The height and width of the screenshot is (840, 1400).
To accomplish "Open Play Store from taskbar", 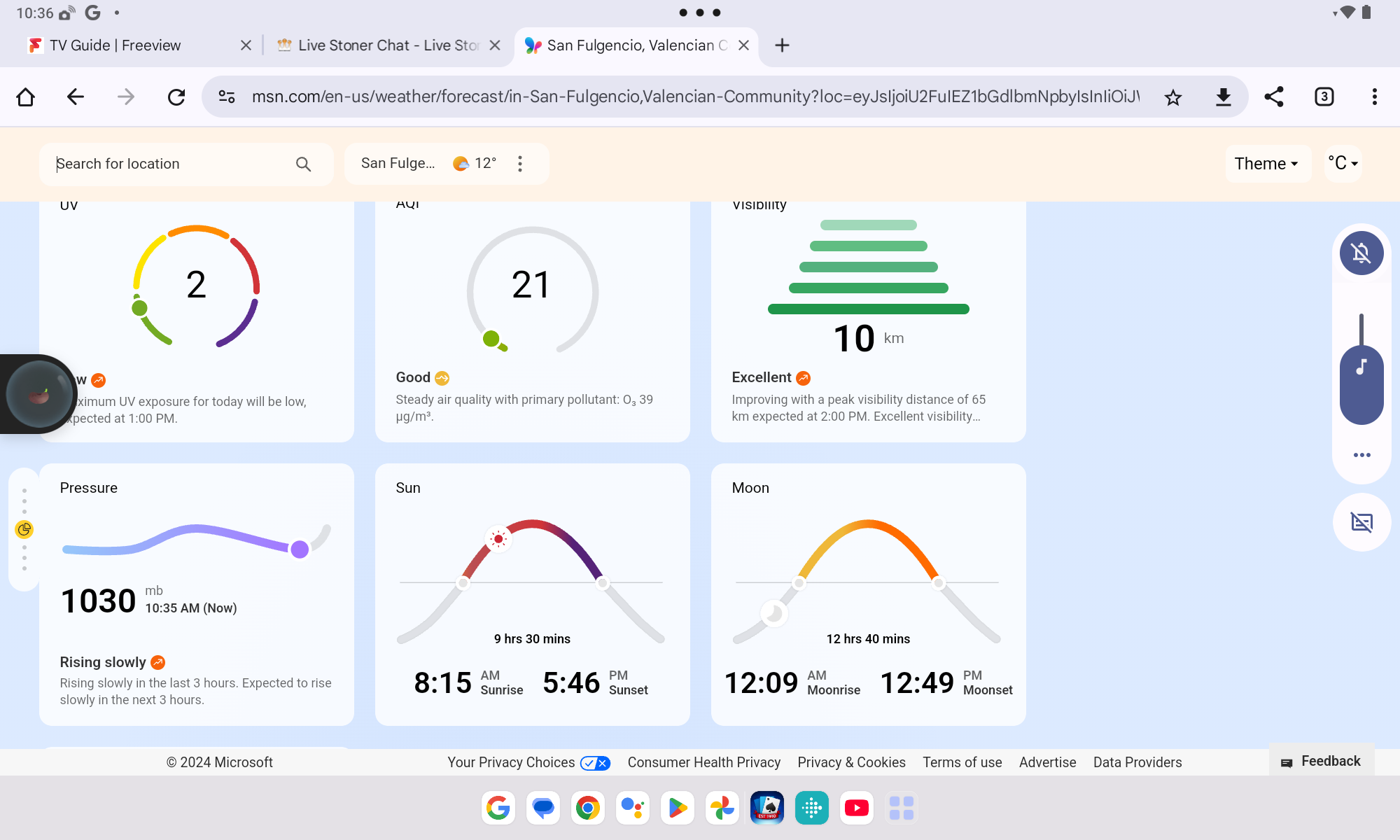I will click(x=678, y=808).
